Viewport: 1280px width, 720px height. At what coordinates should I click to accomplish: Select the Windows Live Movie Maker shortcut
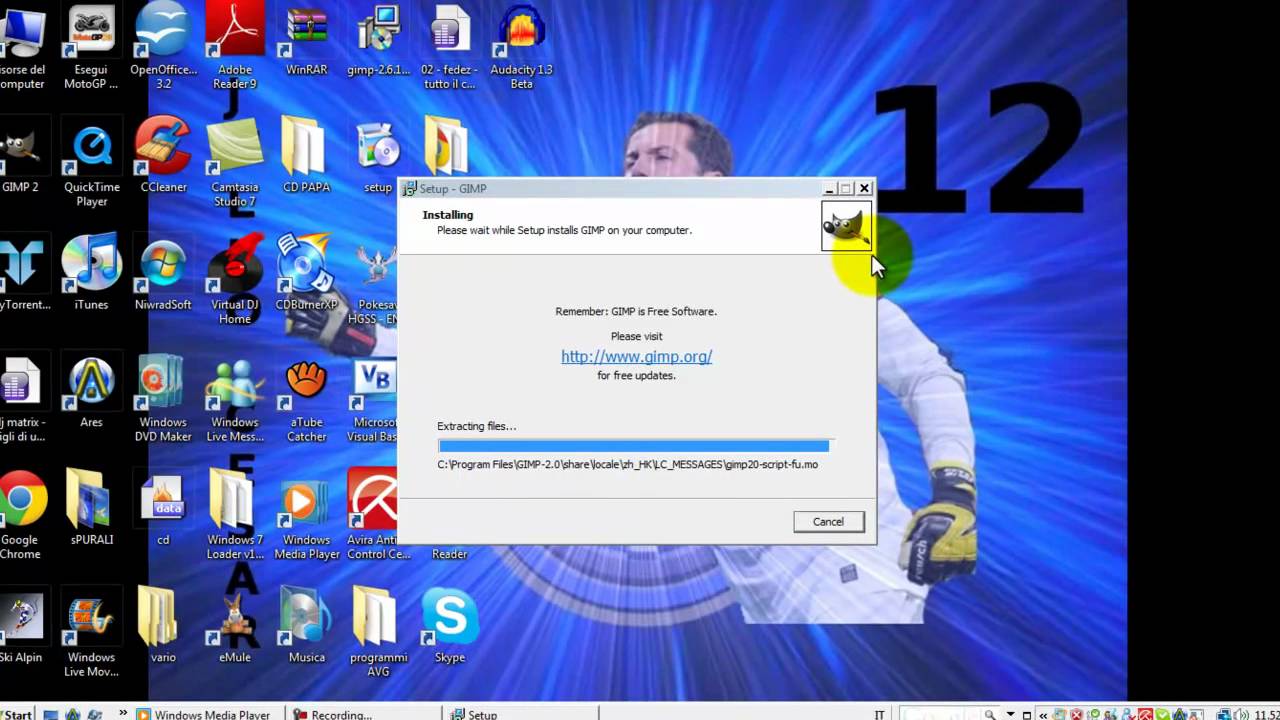91,634
